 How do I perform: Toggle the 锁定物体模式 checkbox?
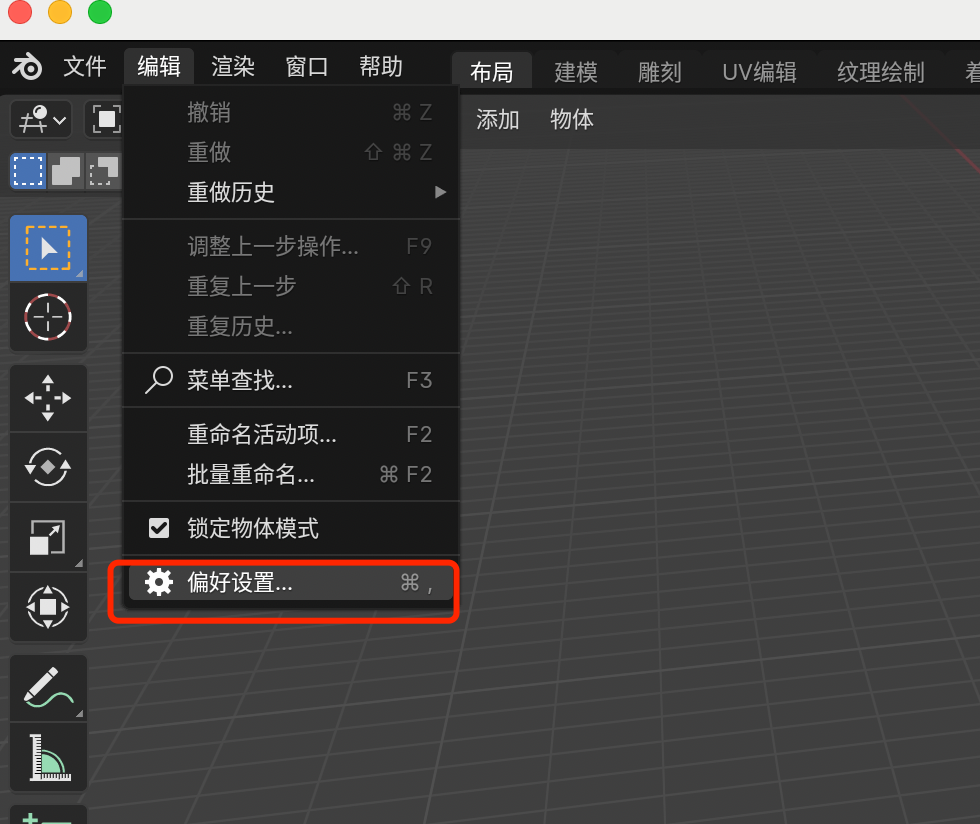click(159, 528)
